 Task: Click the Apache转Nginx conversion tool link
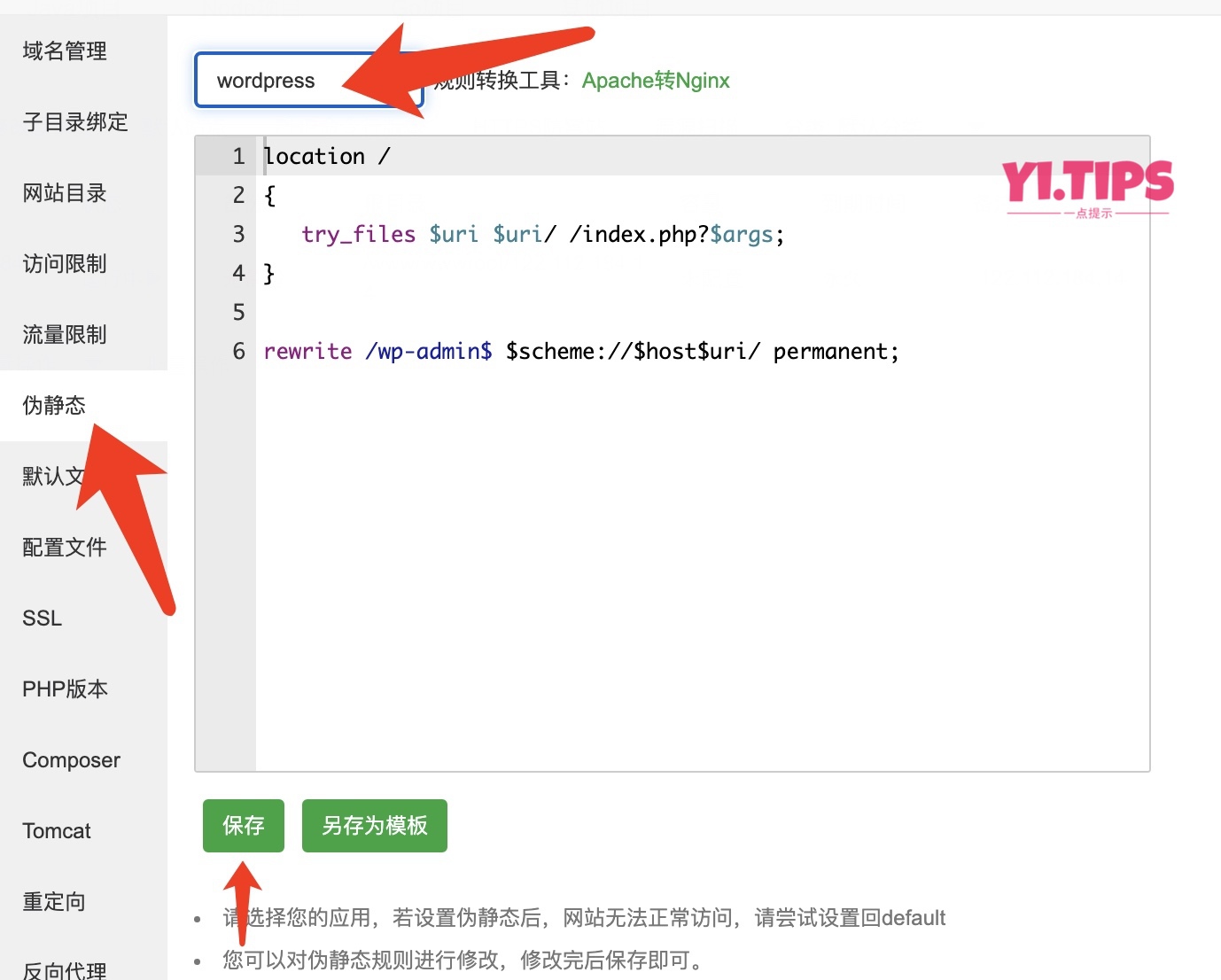point(656,80)
